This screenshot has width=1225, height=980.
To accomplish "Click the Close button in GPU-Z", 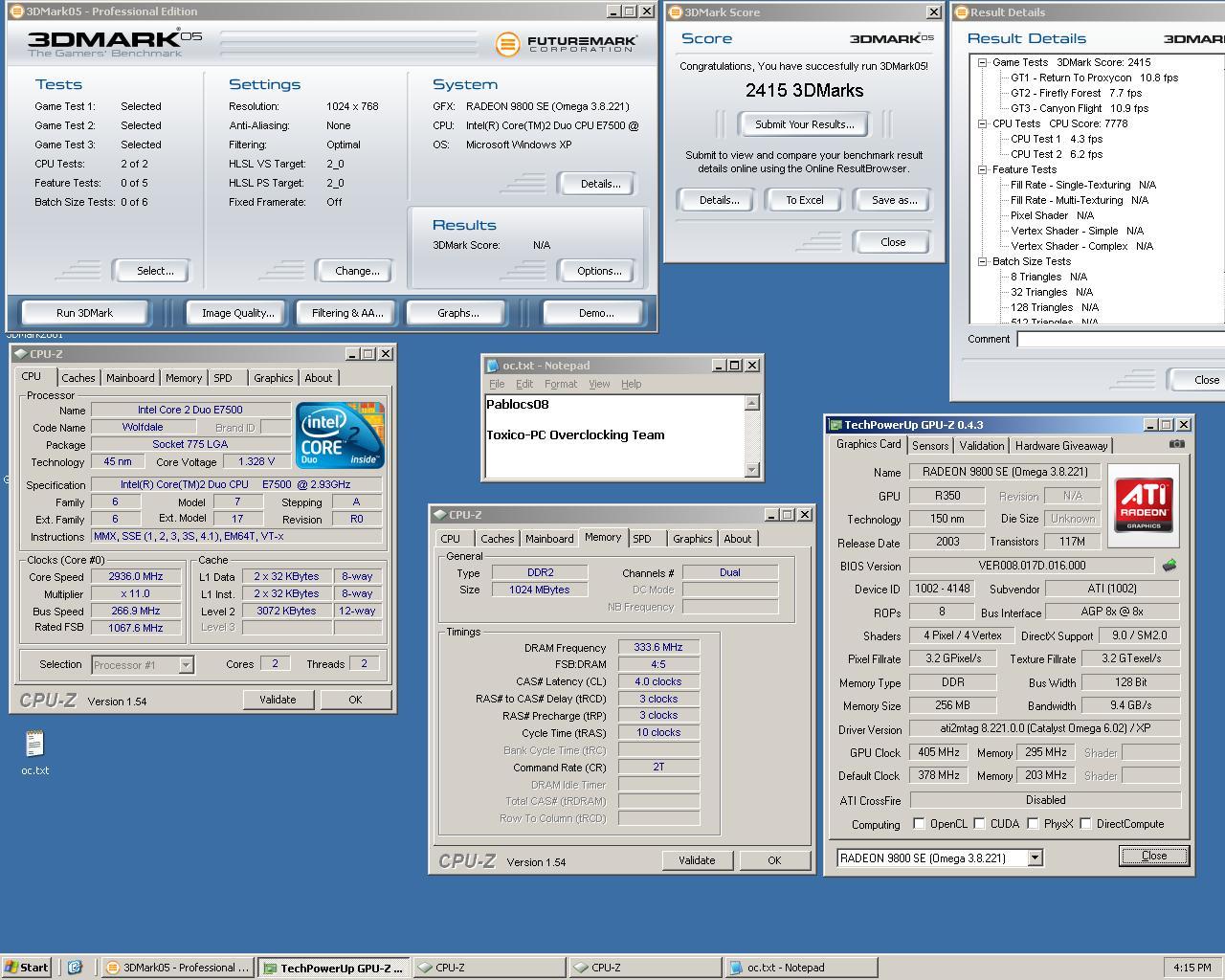I will click(x=1154, y=856).
